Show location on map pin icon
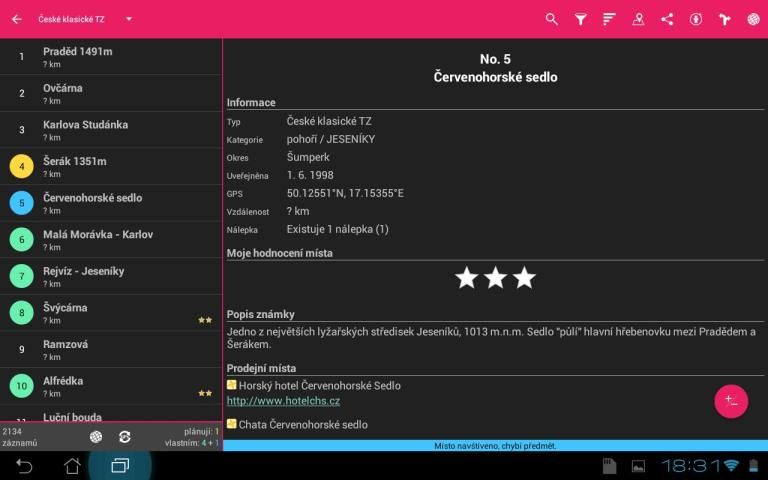The width and height of the screenshot is (768, 480). pyautogui.click(x=638, y=19)
